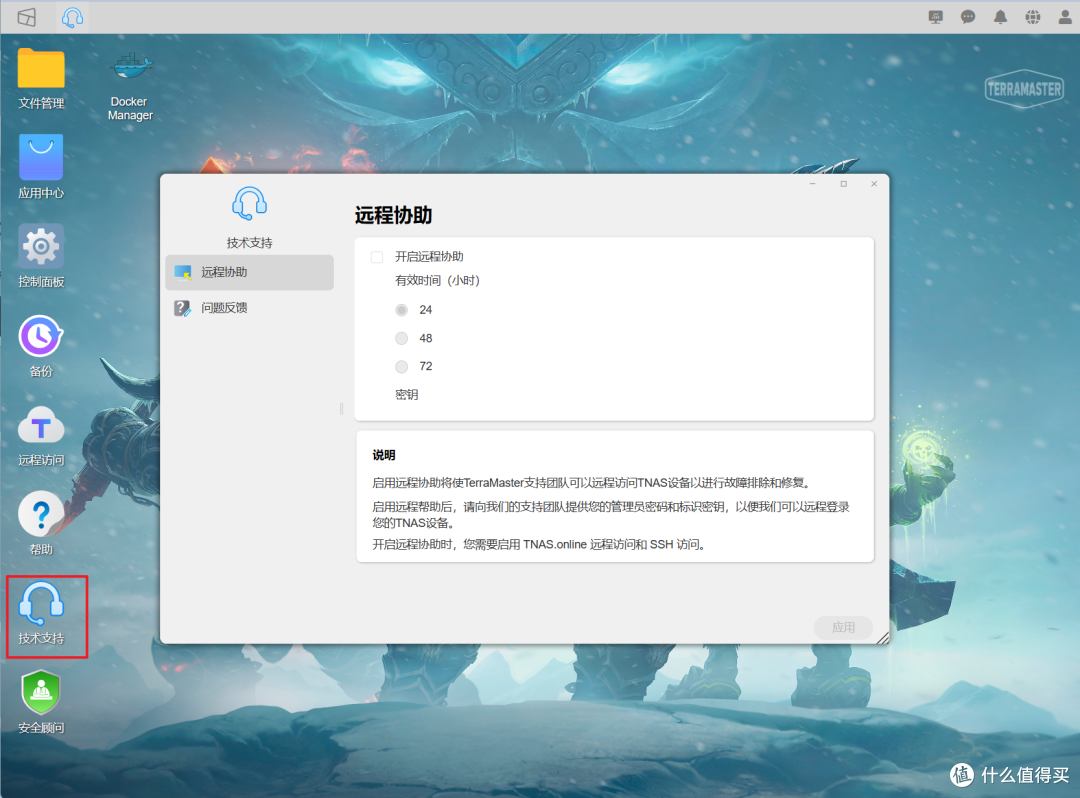Launch Docker Manager from the desktop

(130, 87)
